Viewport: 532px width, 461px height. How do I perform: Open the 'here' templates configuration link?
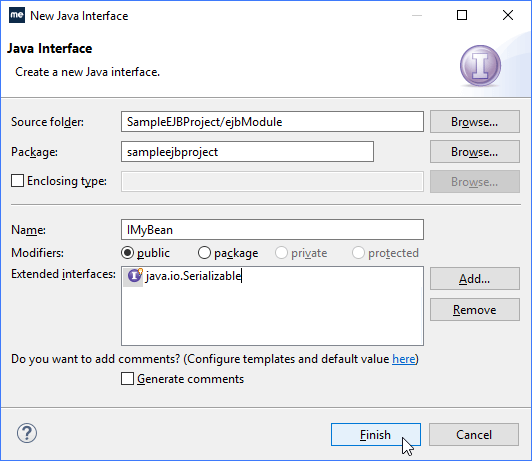click(403, 359)
